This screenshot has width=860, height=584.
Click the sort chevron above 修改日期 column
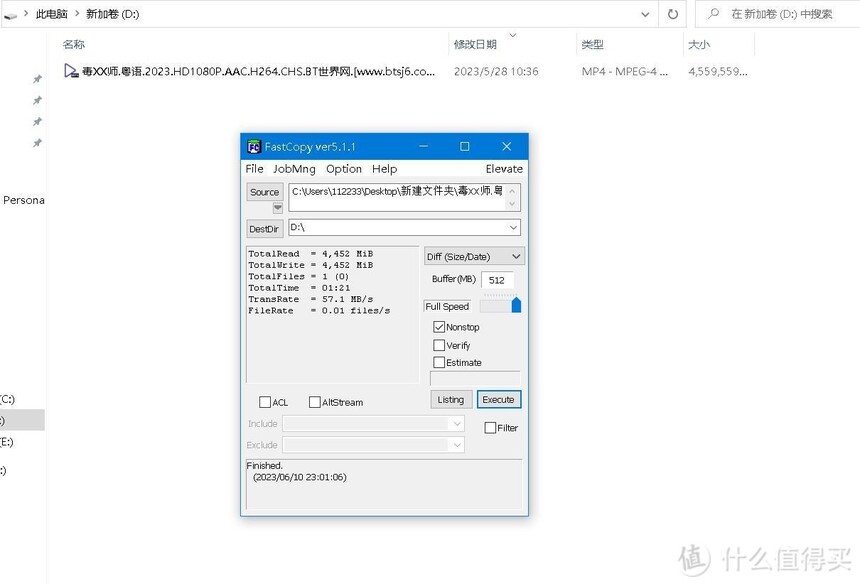(513, 35)
